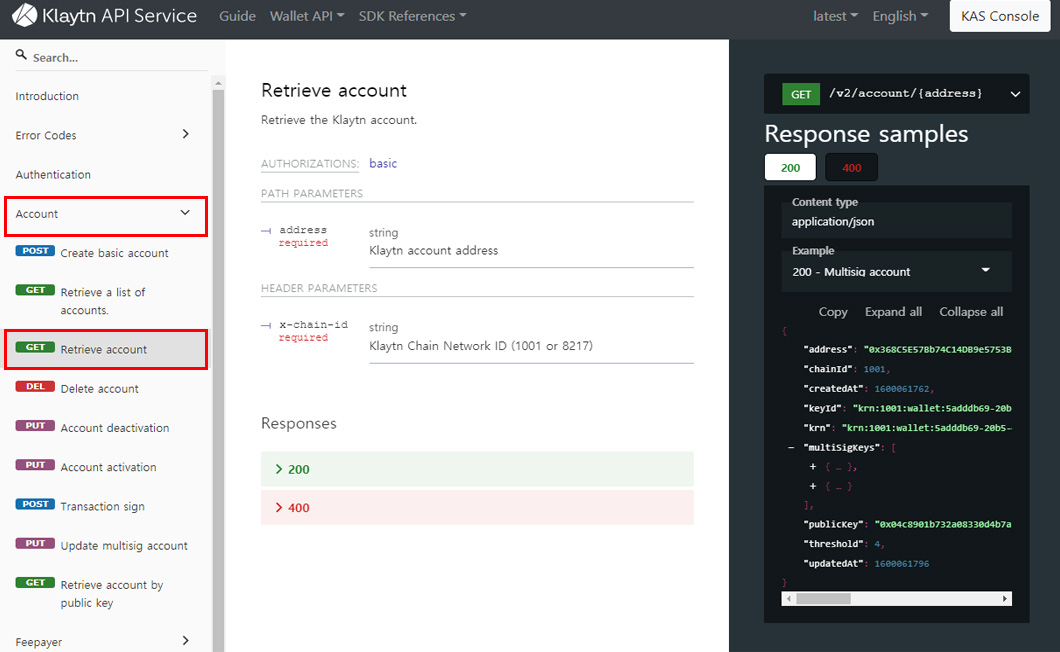The image size is (1060, 652).
Task: Click the green GET badge in endpoint bar
Action: click(x=800, y=94)
